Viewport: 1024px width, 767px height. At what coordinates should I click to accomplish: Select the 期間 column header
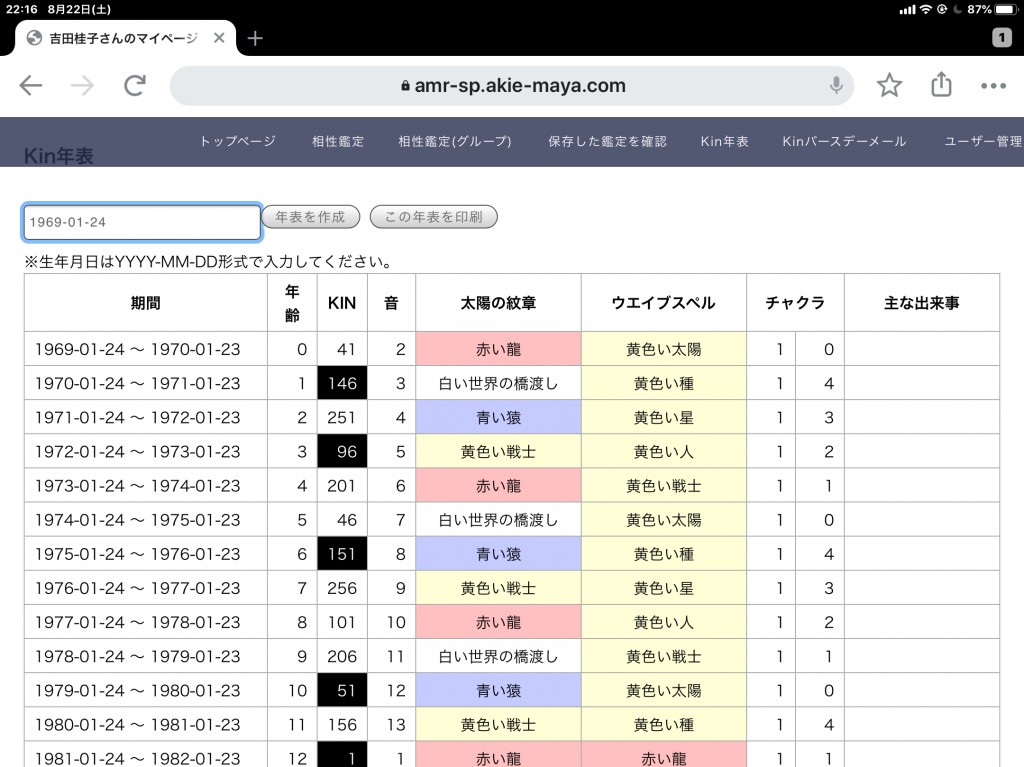click(x=146, y=303)
